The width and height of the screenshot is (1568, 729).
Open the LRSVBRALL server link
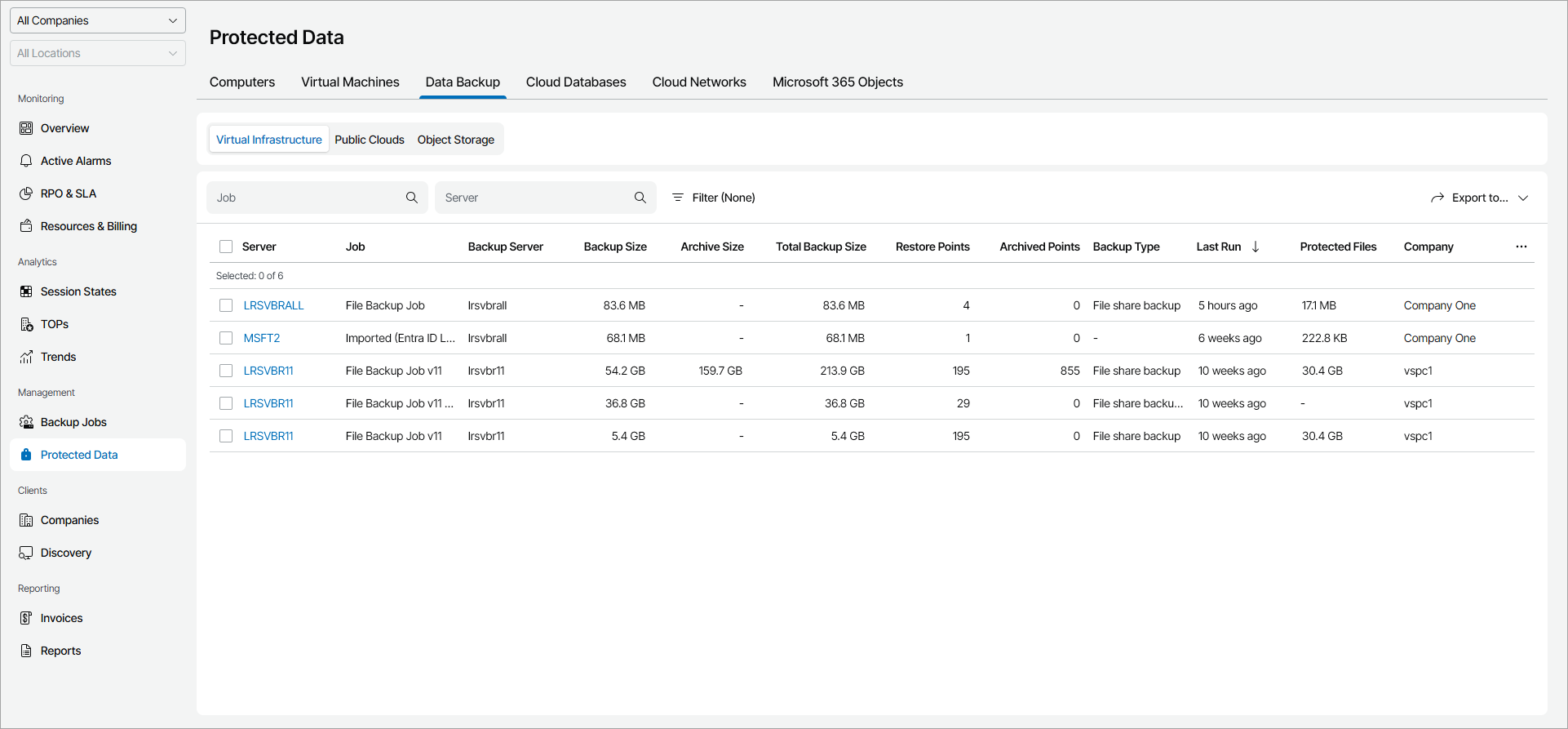pyautogui.click(x=273, y=305)
